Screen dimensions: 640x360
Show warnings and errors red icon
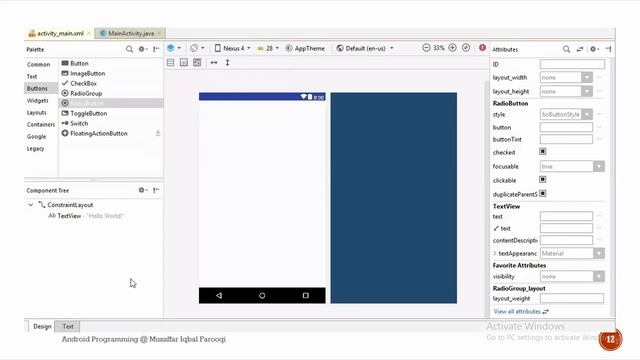pyautogui.click(x=482, y=48)
